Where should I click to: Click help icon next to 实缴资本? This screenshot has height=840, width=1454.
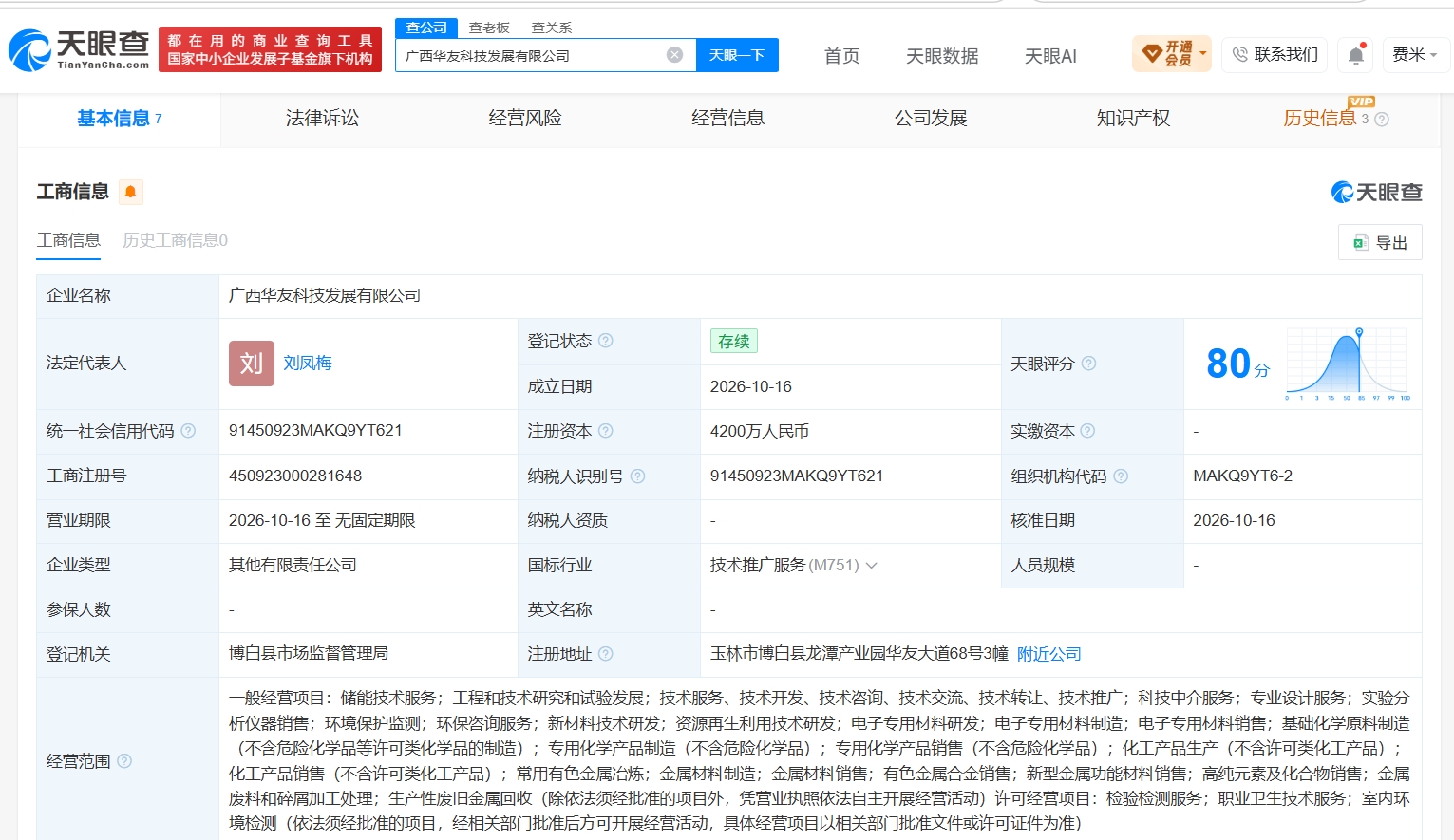coord(1087,431)
